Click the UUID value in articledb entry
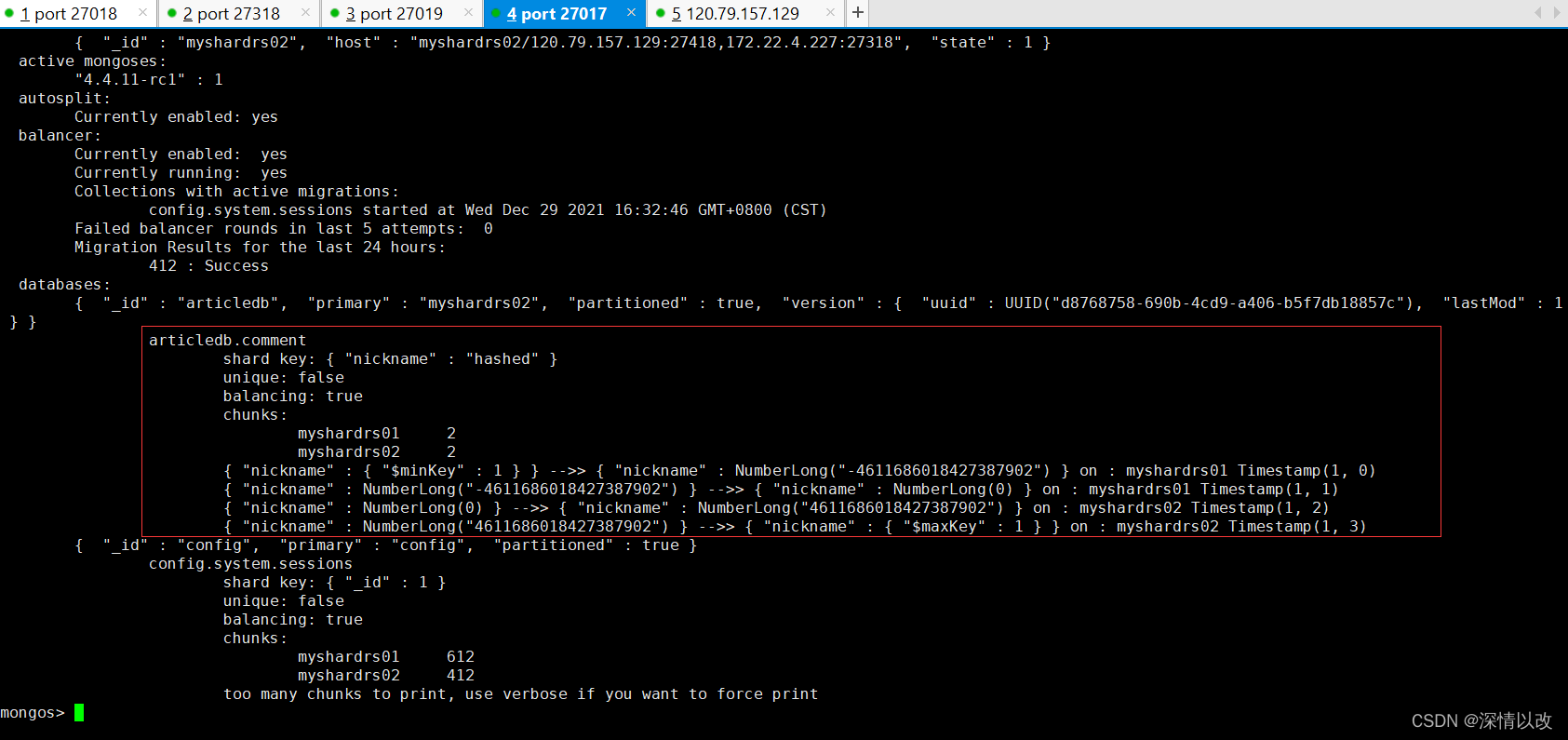This screenshot has height=740, width=1568. [1209, 303]
